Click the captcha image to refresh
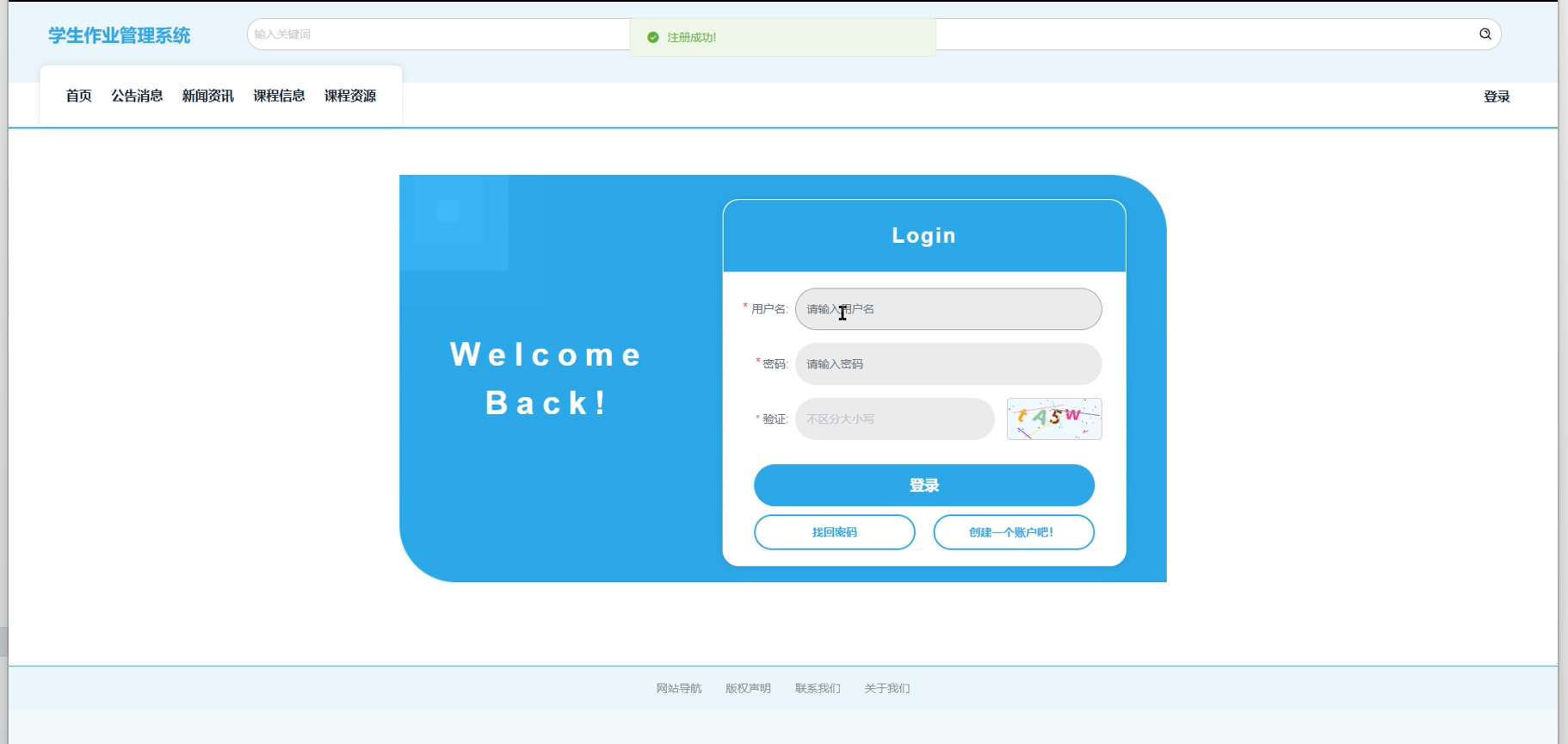The width and height of the screenshot is (1568, 744). point(1054,418)
